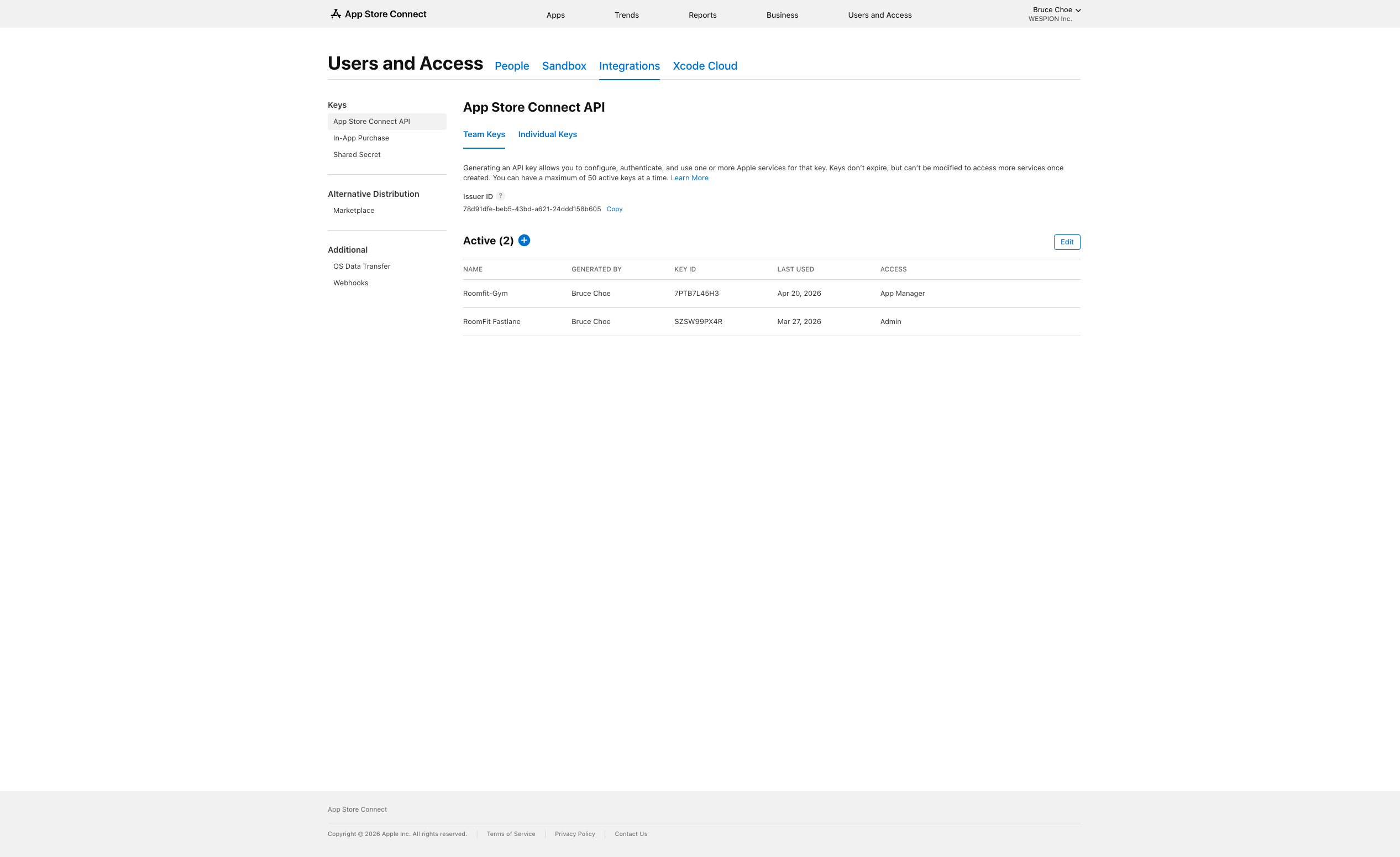Open Marketplace under Alternative Distribution
This screenshot has width=1400, height=857.
pyautogui.click(x=353, y=210)
